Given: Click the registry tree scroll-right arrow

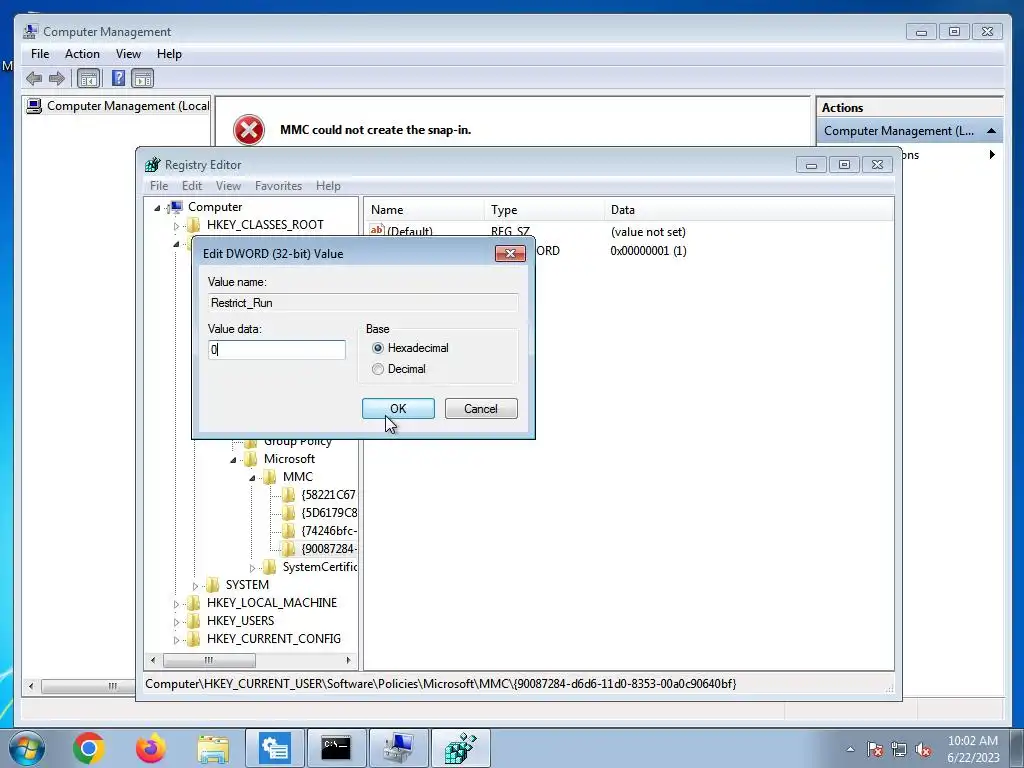Looking at the screenshot, I should (x=349, y=660).
